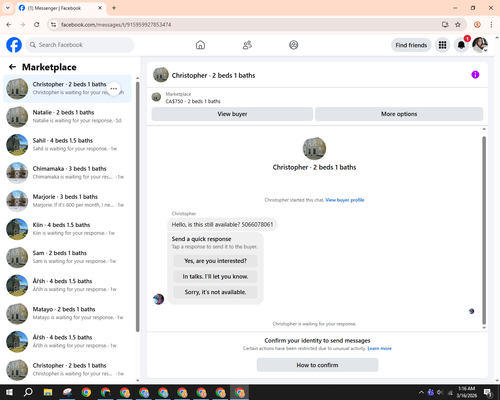The height and width of the screenshot is (400, 500).
Task: Click the browser reload icon
Action: pyautogui.click(x=37, y=25)
